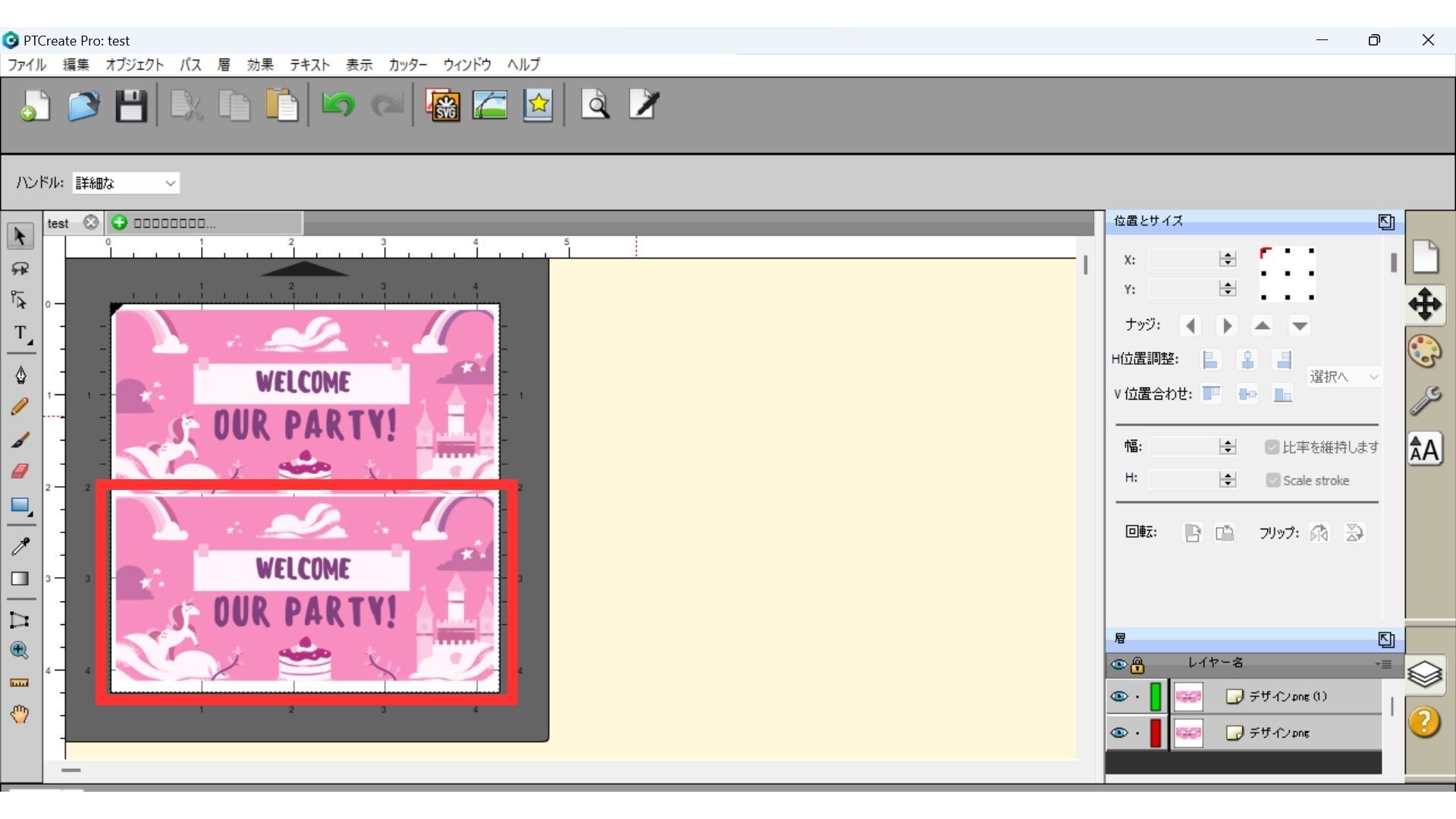Open the Help question mark icon

pos(1425,722)
